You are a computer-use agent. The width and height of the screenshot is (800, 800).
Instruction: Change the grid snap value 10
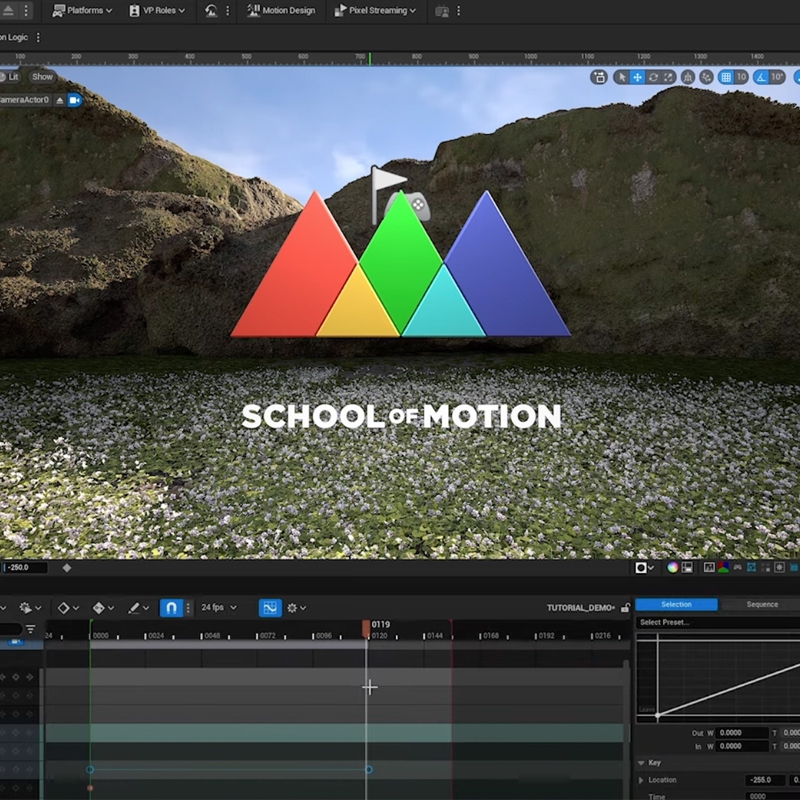pyautogui.click(x=741, y=77)
